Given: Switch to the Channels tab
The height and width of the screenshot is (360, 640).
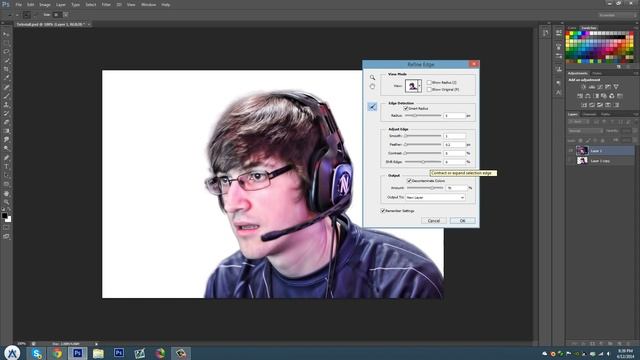Looking at the screenshot, I should [589, 114].
